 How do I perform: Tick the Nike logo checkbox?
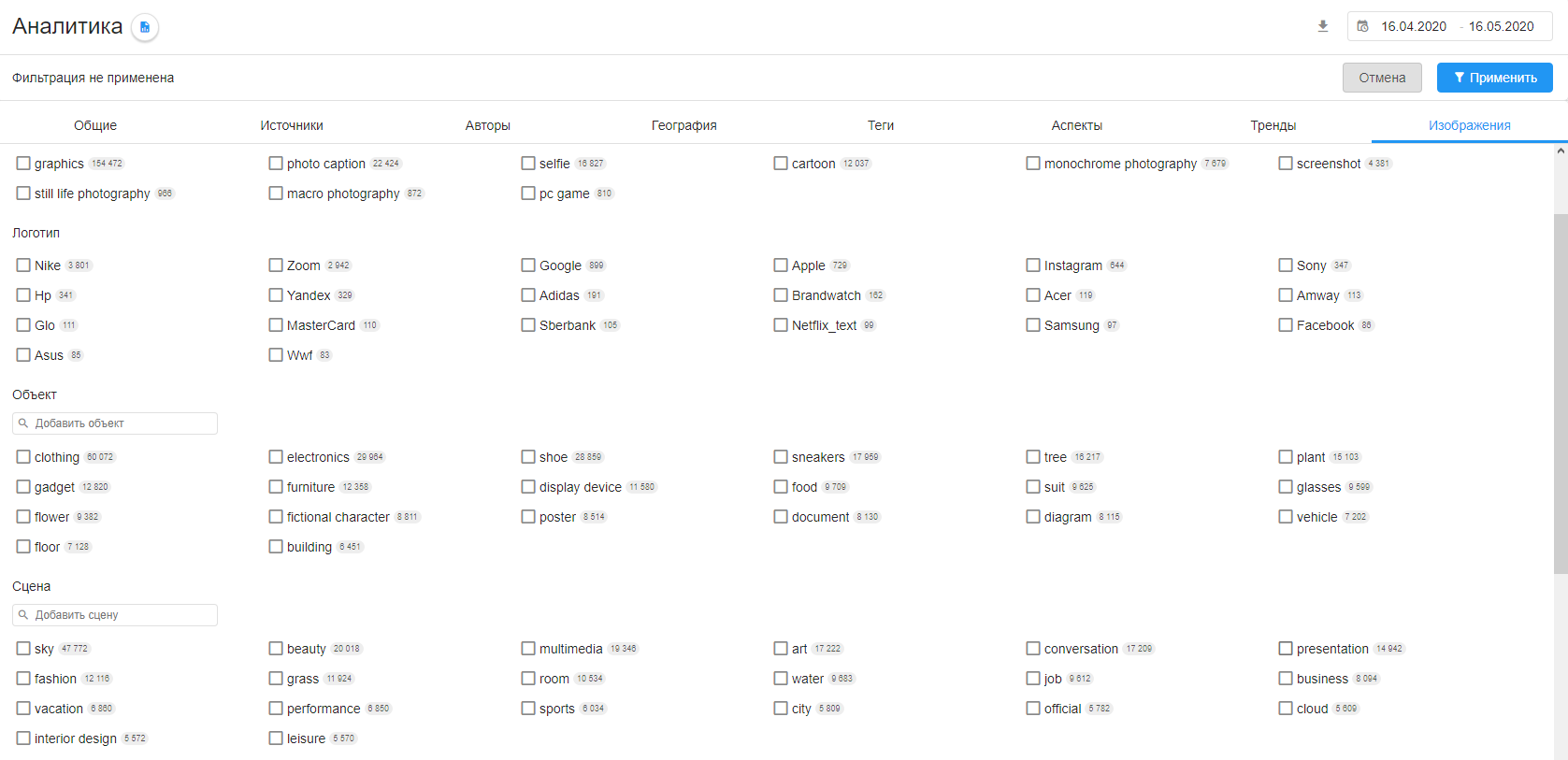coord(23,265)
